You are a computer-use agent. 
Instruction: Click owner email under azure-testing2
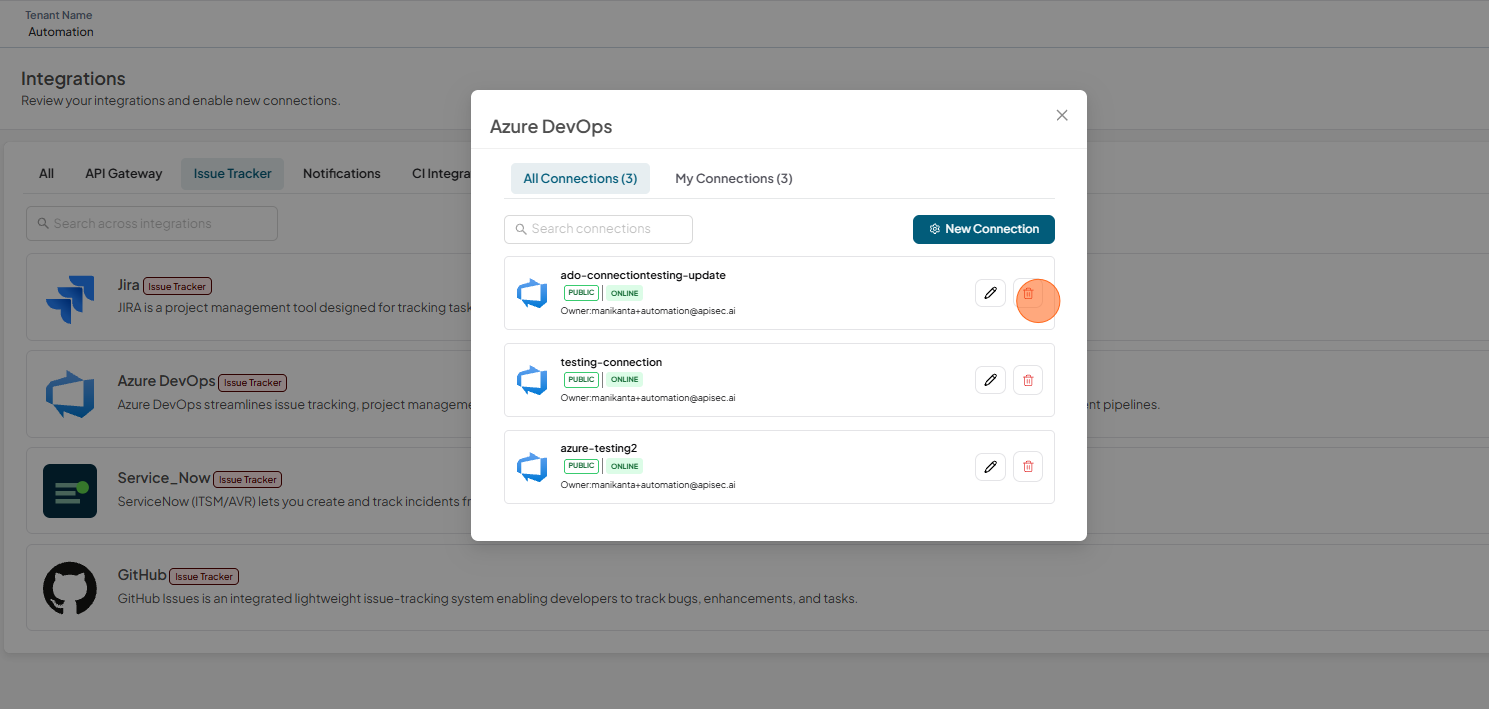pos(648,485)
